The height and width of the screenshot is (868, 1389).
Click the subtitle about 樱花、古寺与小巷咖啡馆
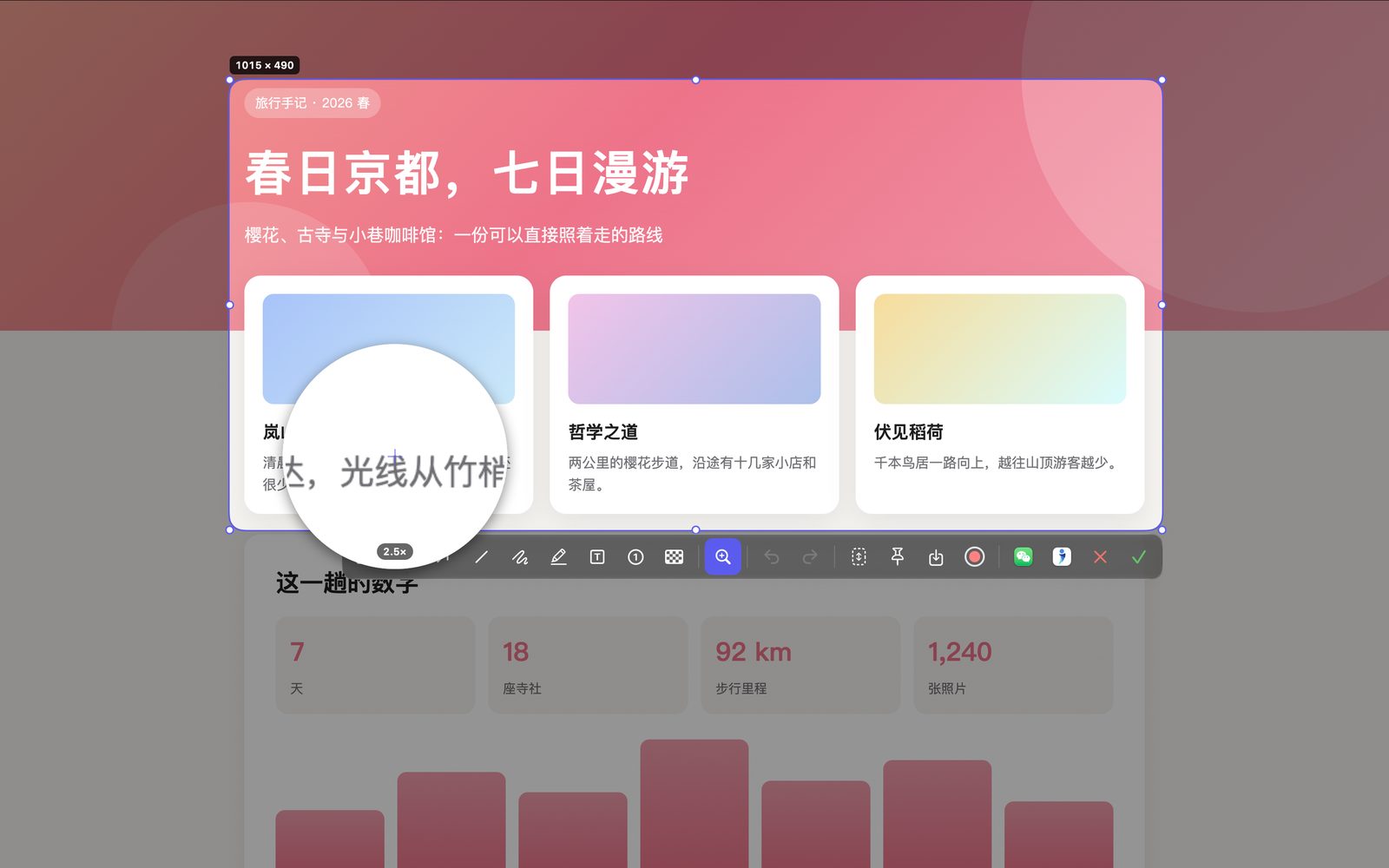pyautogui.click(x=453, y=235)
